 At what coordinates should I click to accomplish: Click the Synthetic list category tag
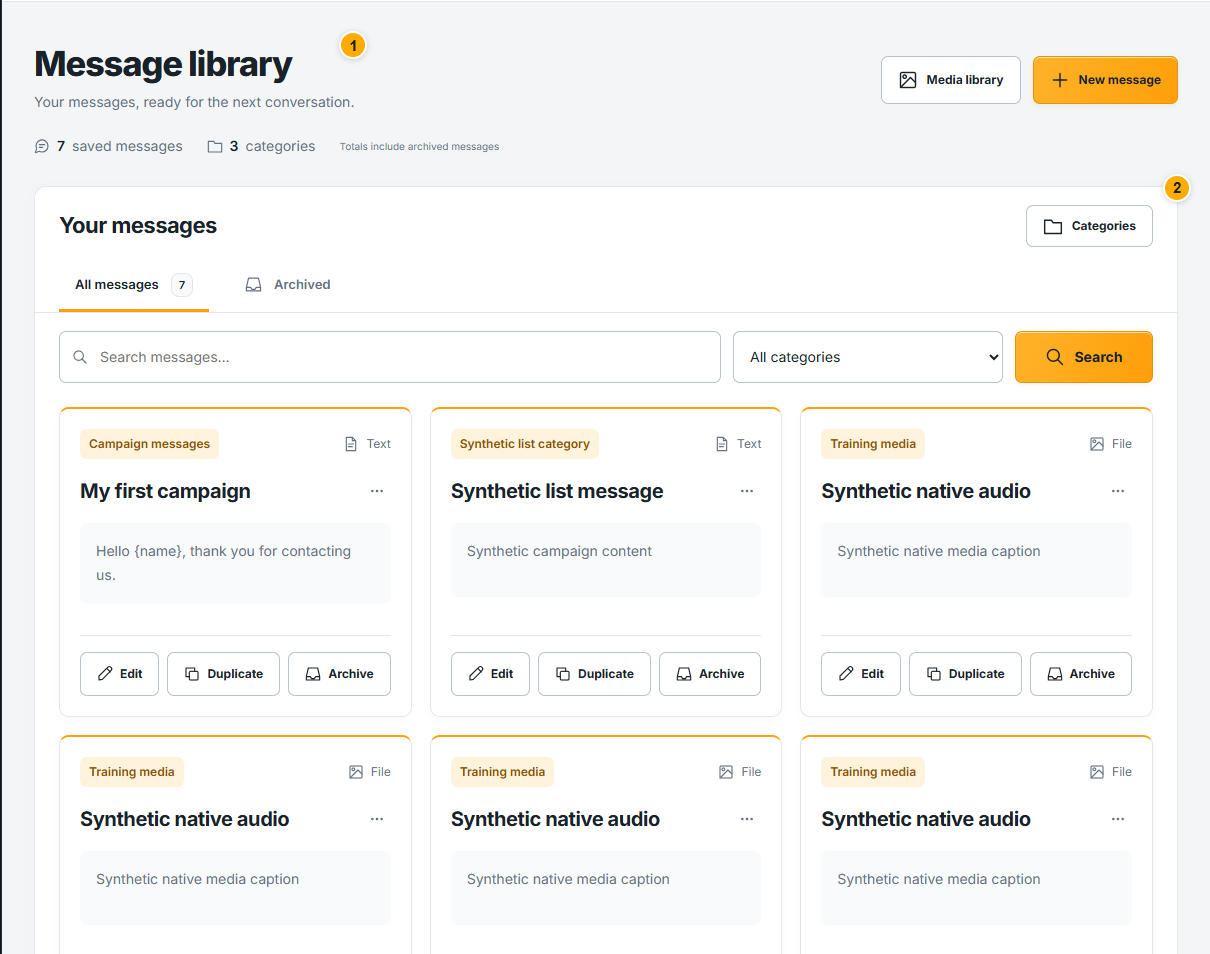(525, 444)
